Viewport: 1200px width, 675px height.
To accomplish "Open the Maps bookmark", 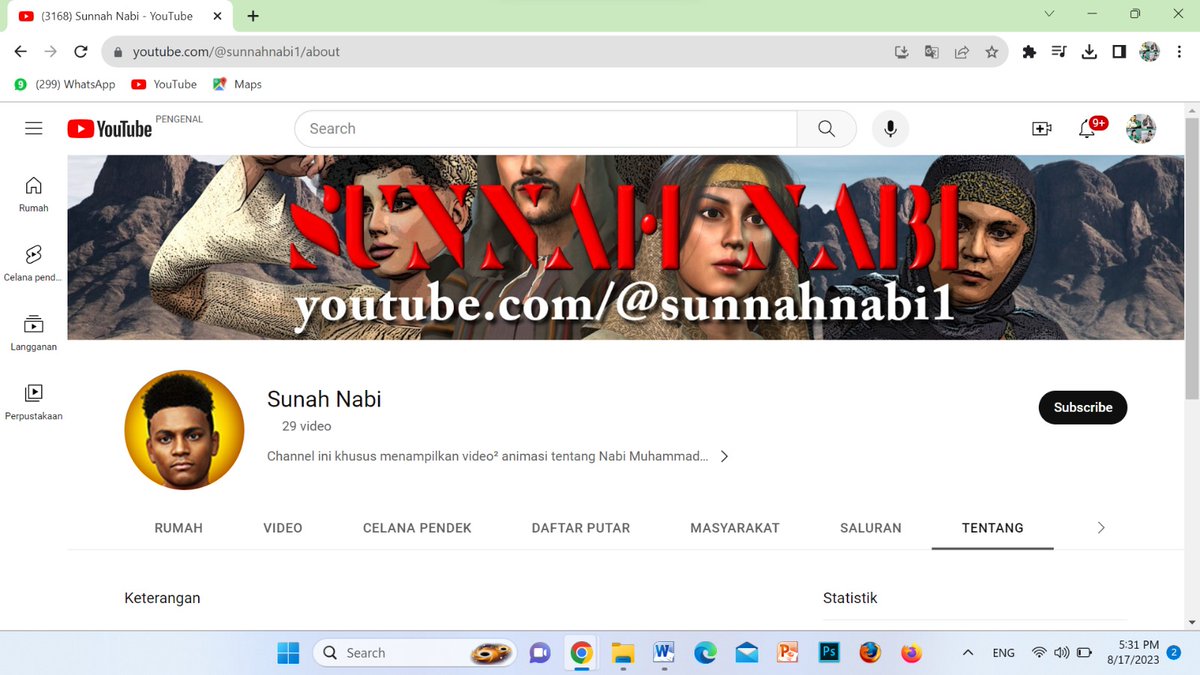I will 237,84.
